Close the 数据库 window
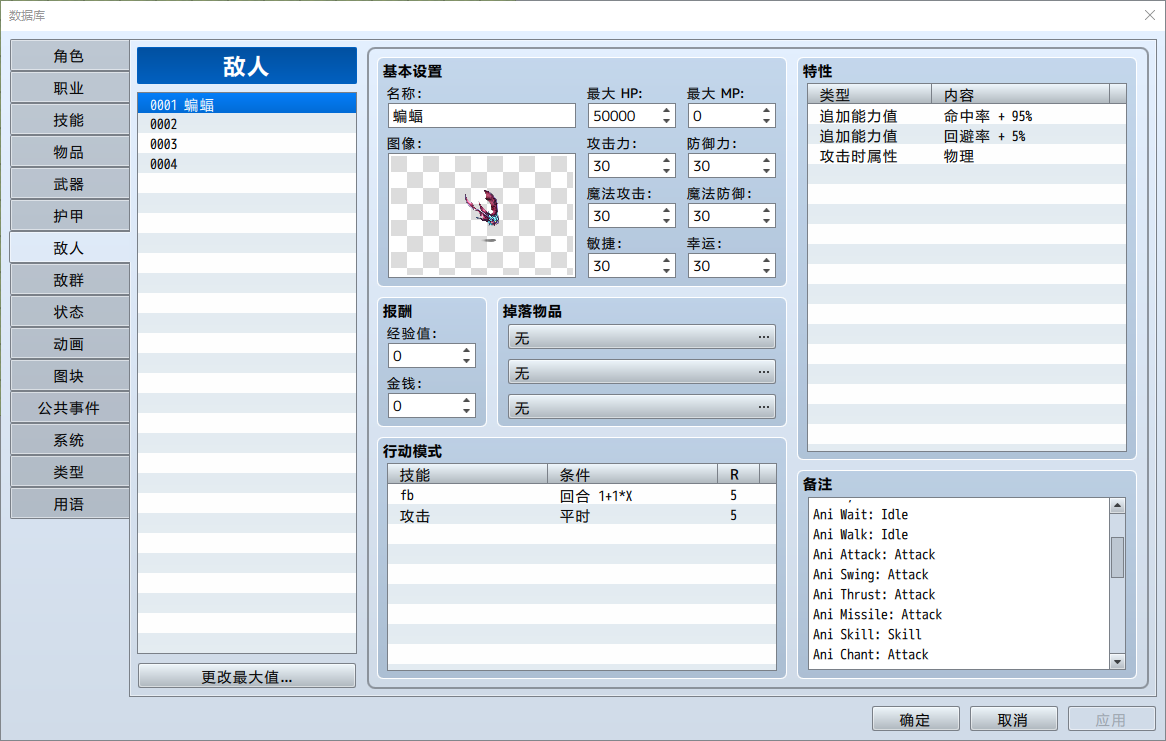Screen dimensions: 1166x741 (x=1149, y=15)
